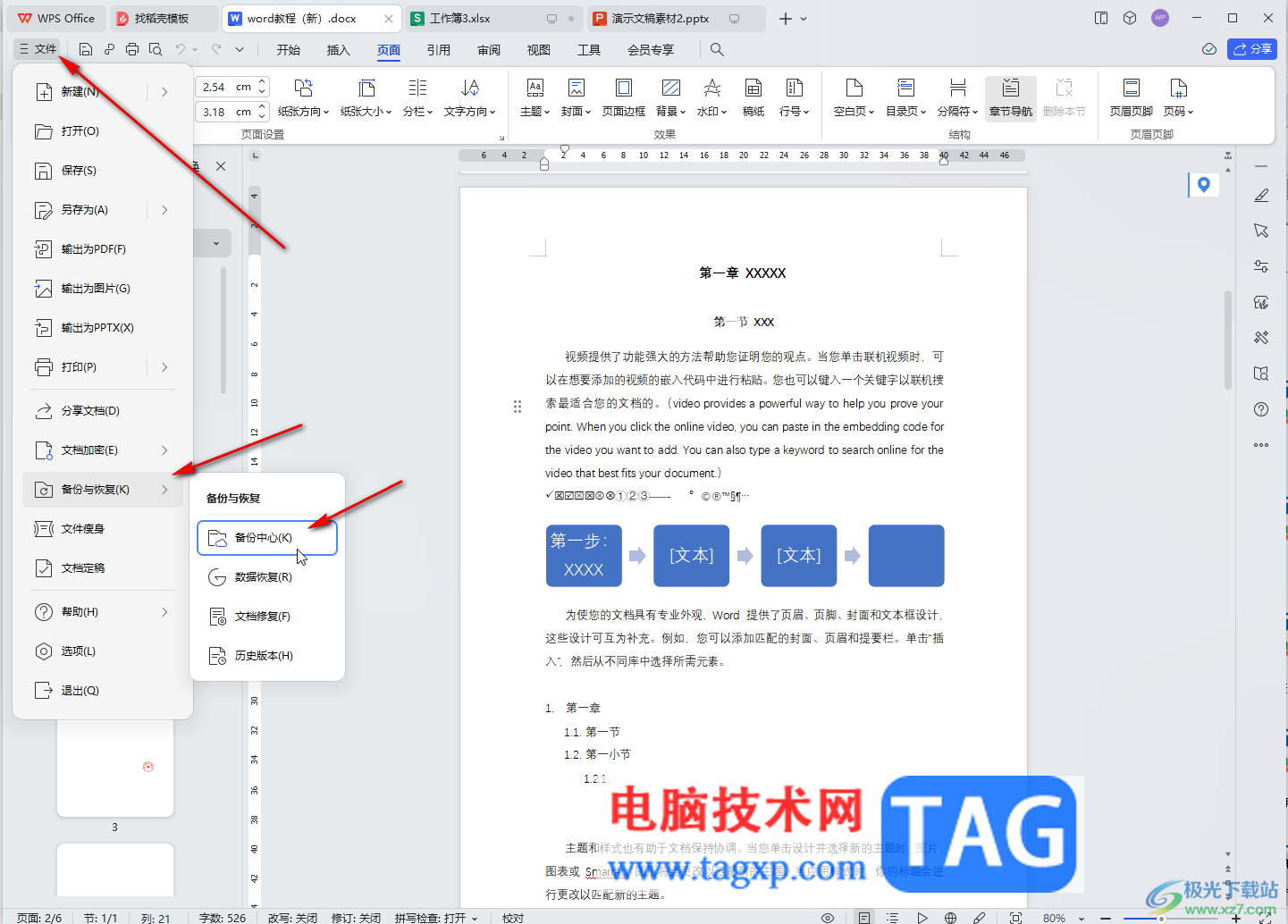Increase the 3.18 cm margin stepper

click(x=262, y=107)
